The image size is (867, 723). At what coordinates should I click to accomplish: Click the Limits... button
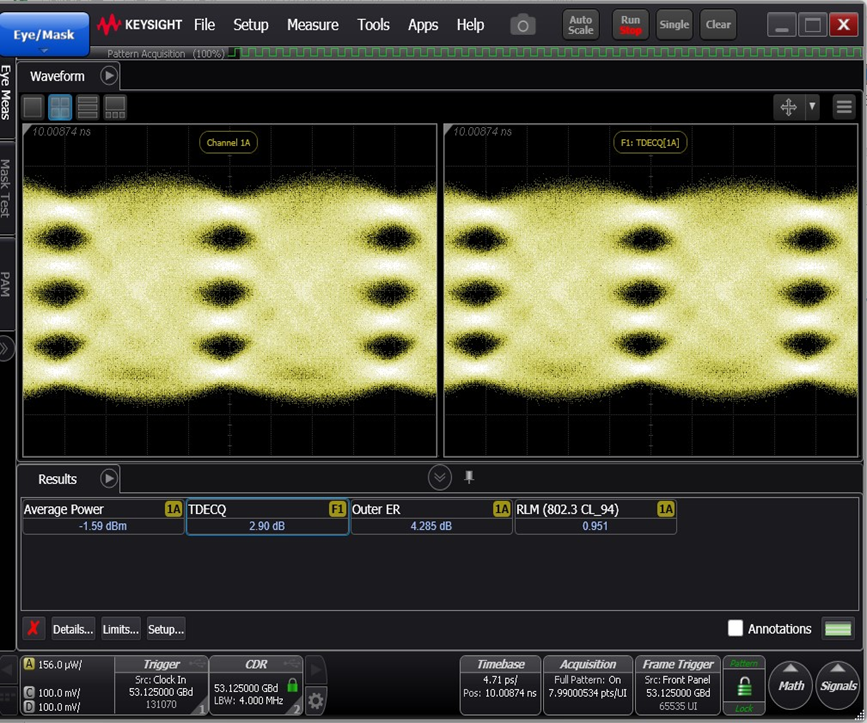point(121,629)
